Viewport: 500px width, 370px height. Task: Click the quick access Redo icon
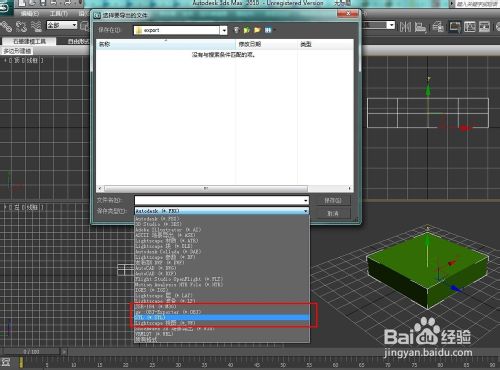click(x=67, y=3)
